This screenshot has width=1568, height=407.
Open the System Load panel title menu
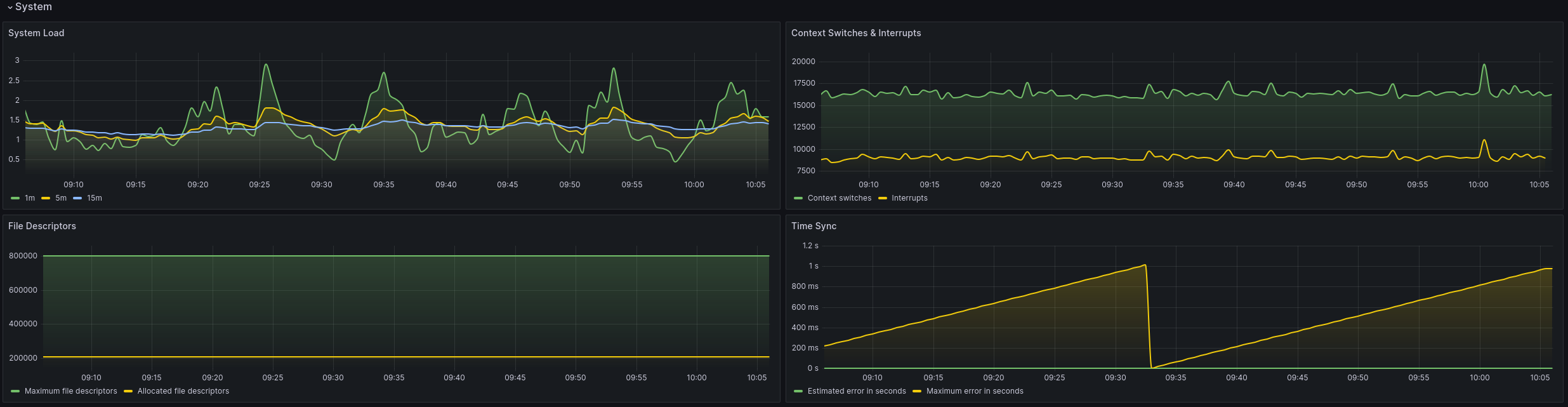pyautogui.click(x=36, y=33)
